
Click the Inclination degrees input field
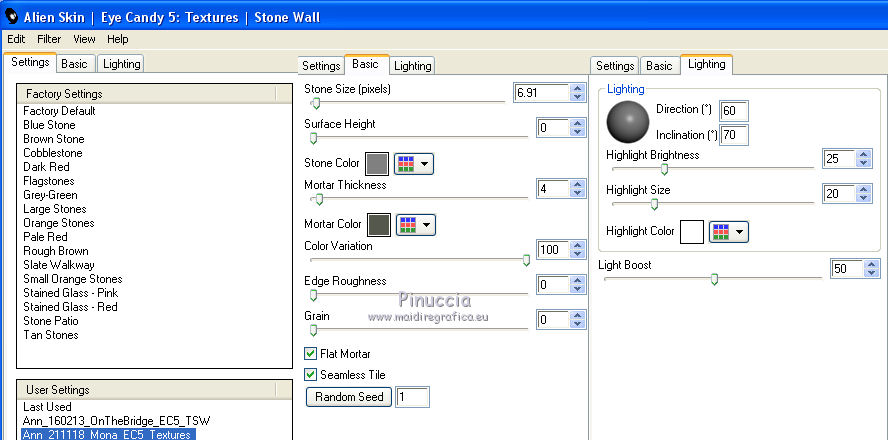734,136
